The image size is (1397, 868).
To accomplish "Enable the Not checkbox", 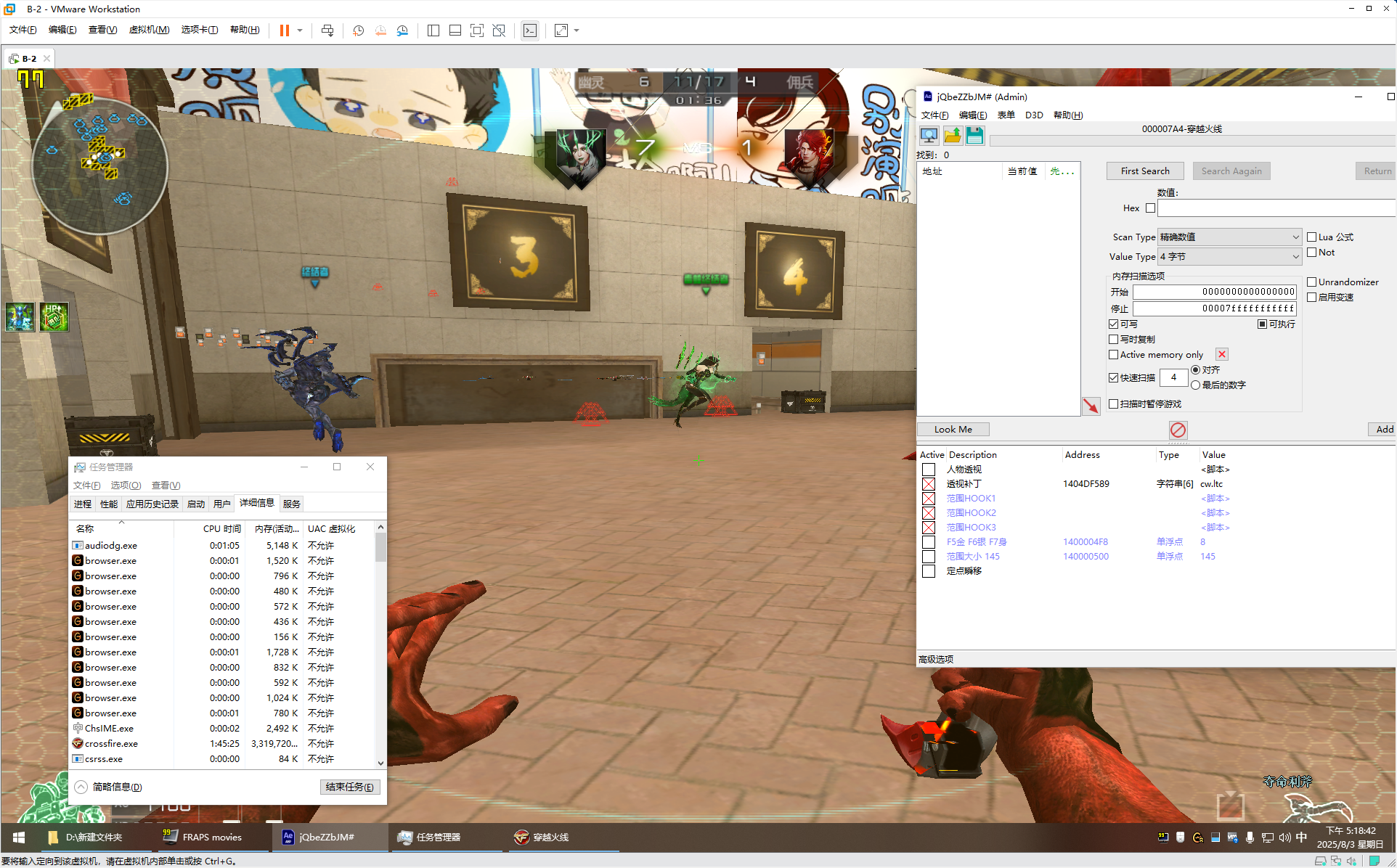I will (x=1312, y=253).
